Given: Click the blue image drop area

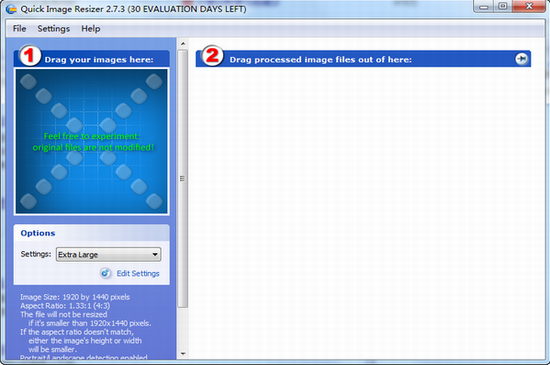Looking at the screenshot, I should click(x=92, y=141).
